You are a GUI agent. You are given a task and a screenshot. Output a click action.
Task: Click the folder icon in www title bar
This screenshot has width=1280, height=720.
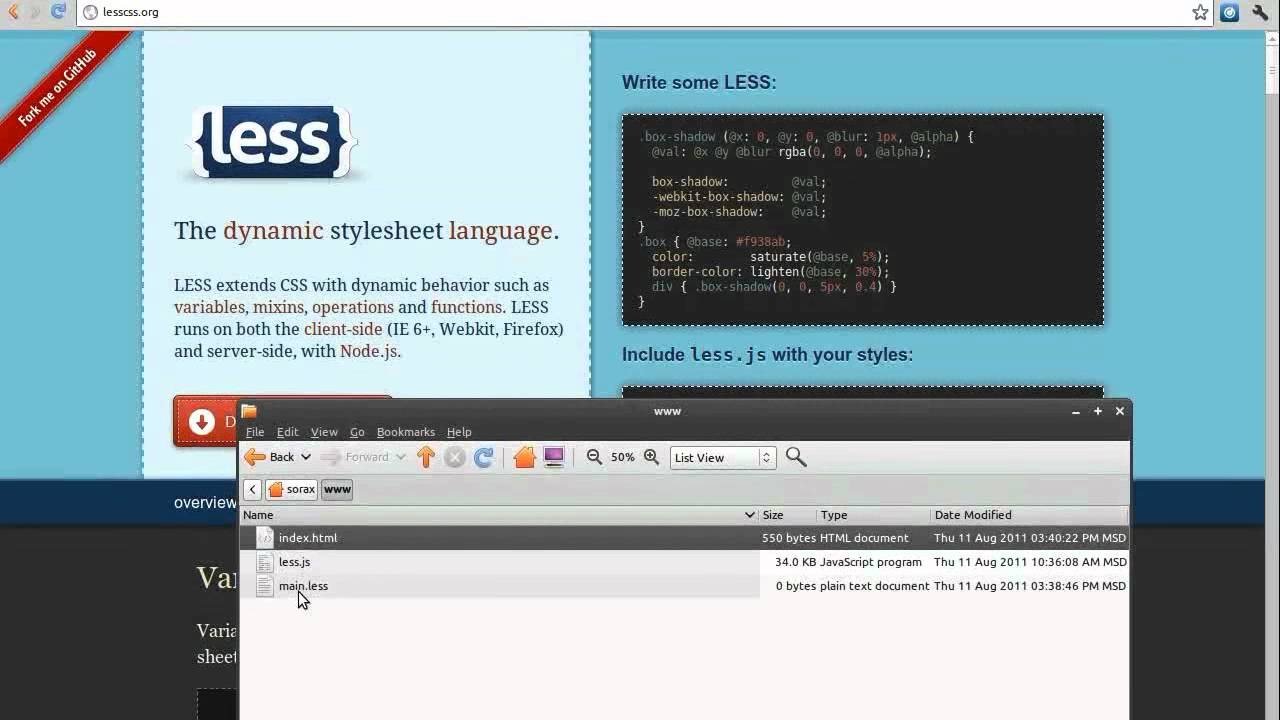[249, 411]
